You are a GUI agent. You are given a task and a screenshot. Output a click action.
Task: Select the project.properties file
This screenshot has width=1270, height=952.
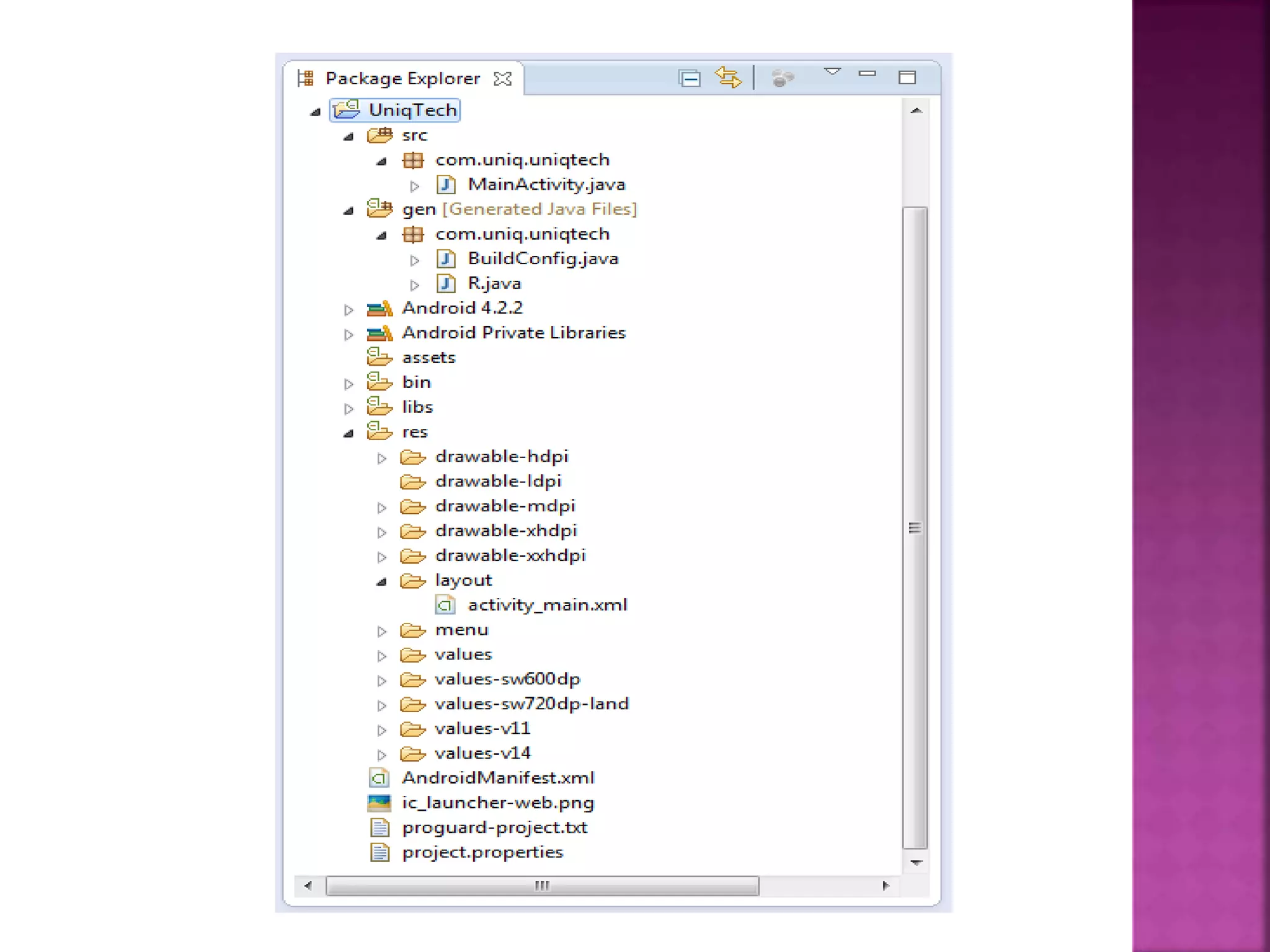click(482, 852)
